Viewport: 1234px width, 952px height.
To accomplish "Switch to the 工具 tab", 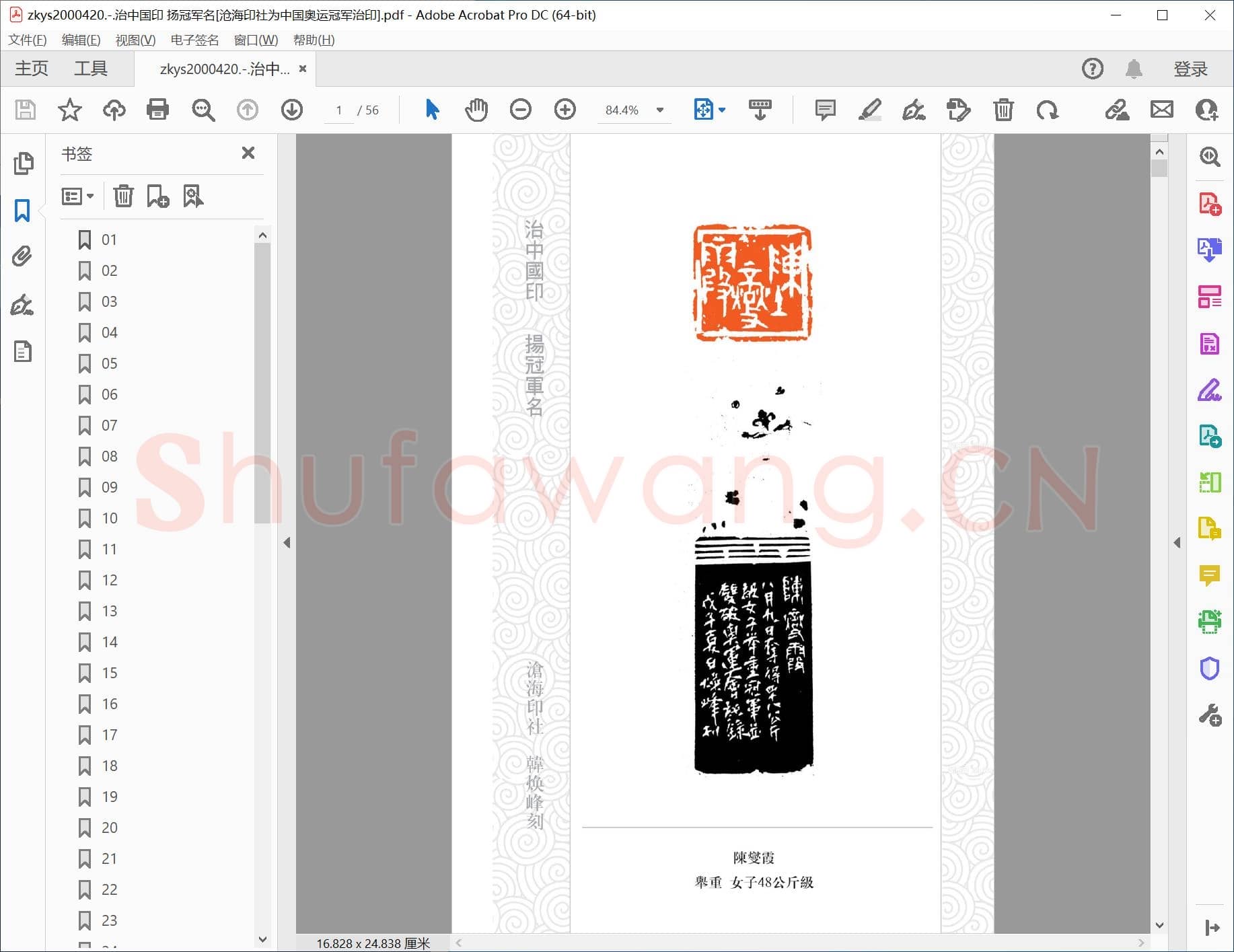I will (91, 68).
